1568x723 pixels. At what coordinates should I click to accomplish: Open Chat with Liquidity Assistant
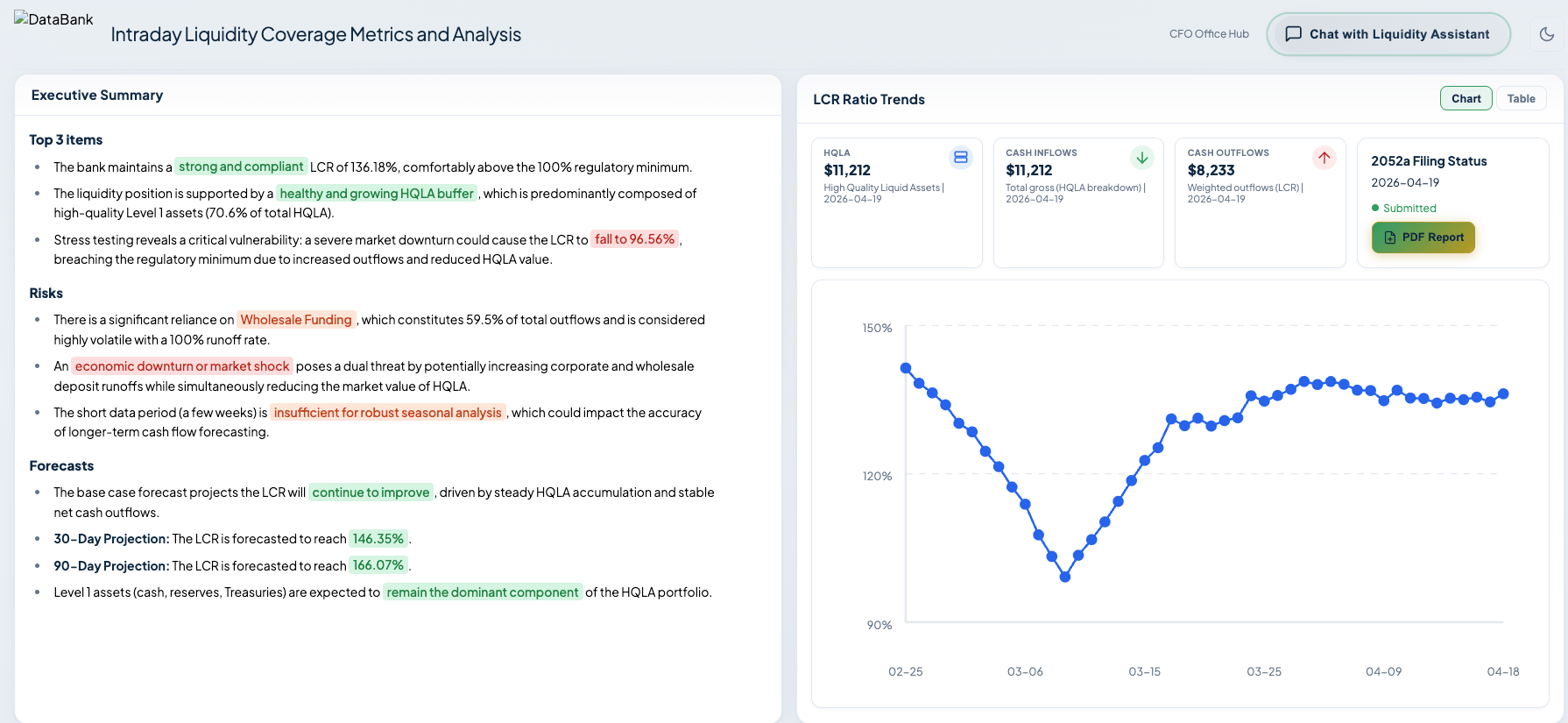pos(1388,34)
